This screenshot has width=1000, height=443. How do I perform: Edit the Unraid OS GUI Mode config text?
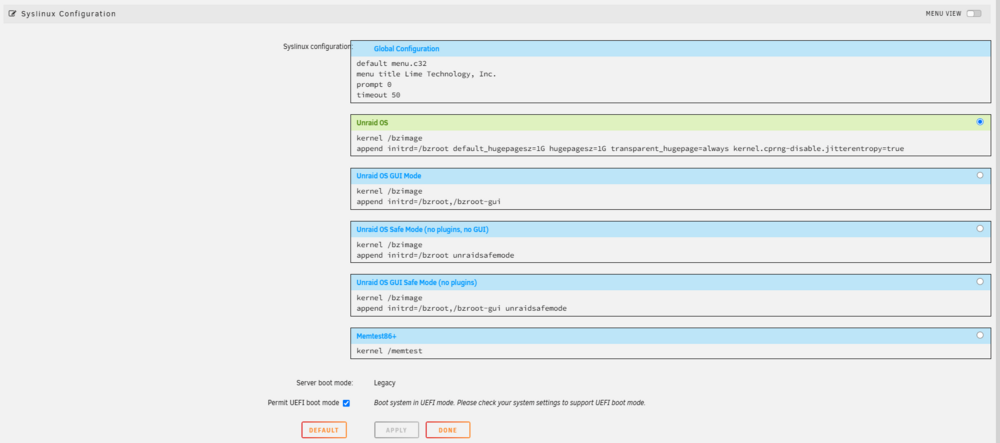[x=671, y=196]
